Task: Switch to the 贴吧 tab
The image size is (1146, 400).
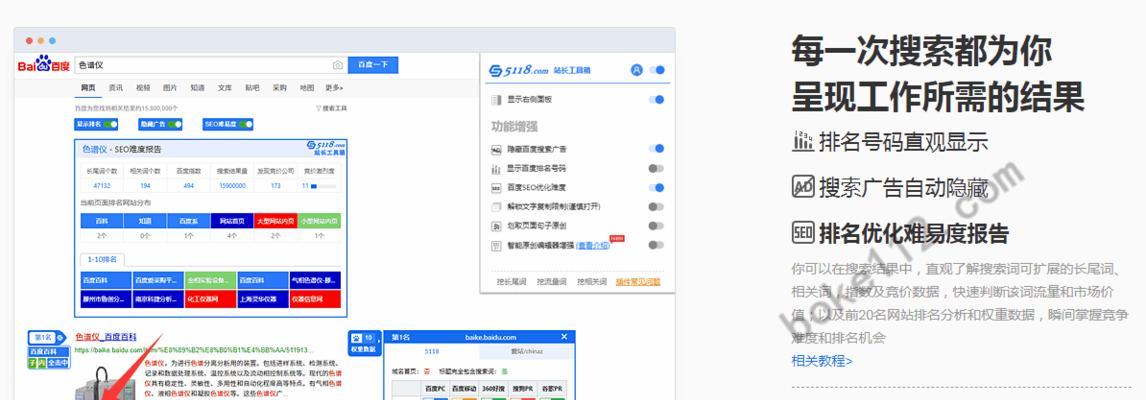Action: pos(252,88)
